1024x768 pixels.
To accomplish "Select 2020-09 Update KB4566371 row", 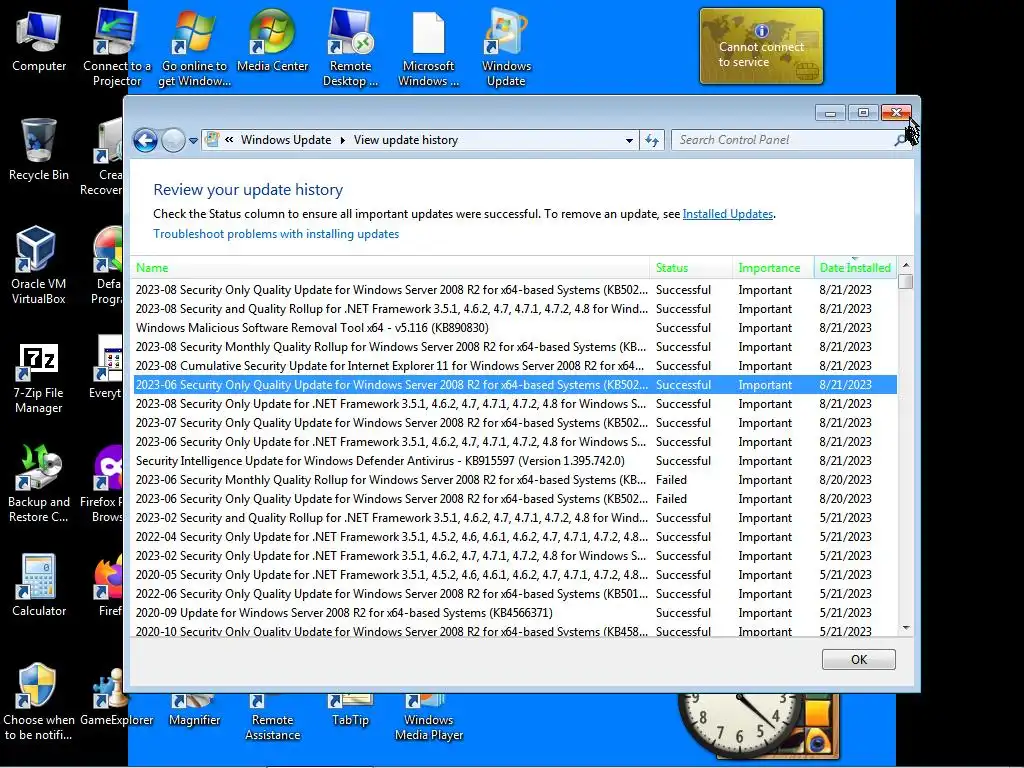I will click(515, 613).
